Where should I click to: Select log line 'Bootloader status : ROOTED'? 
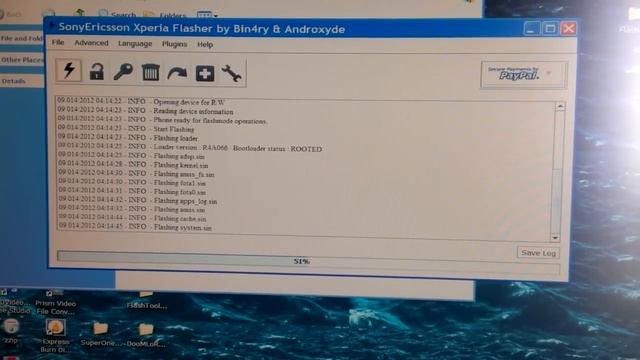click(x=277, y=149)
